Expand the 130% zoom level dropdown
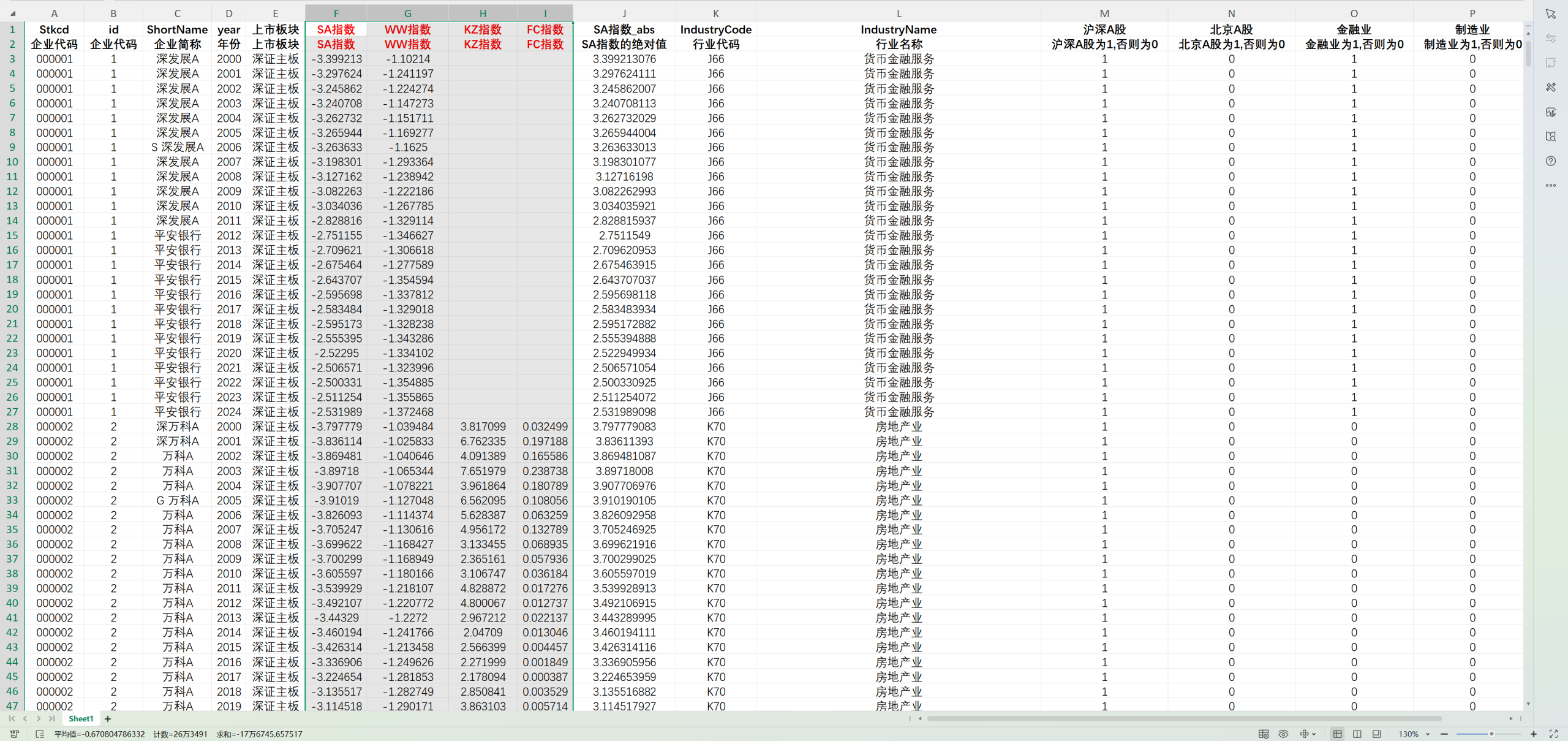Image resolution: width=1568 pixels, height=741 pixels. point(1428,734)
